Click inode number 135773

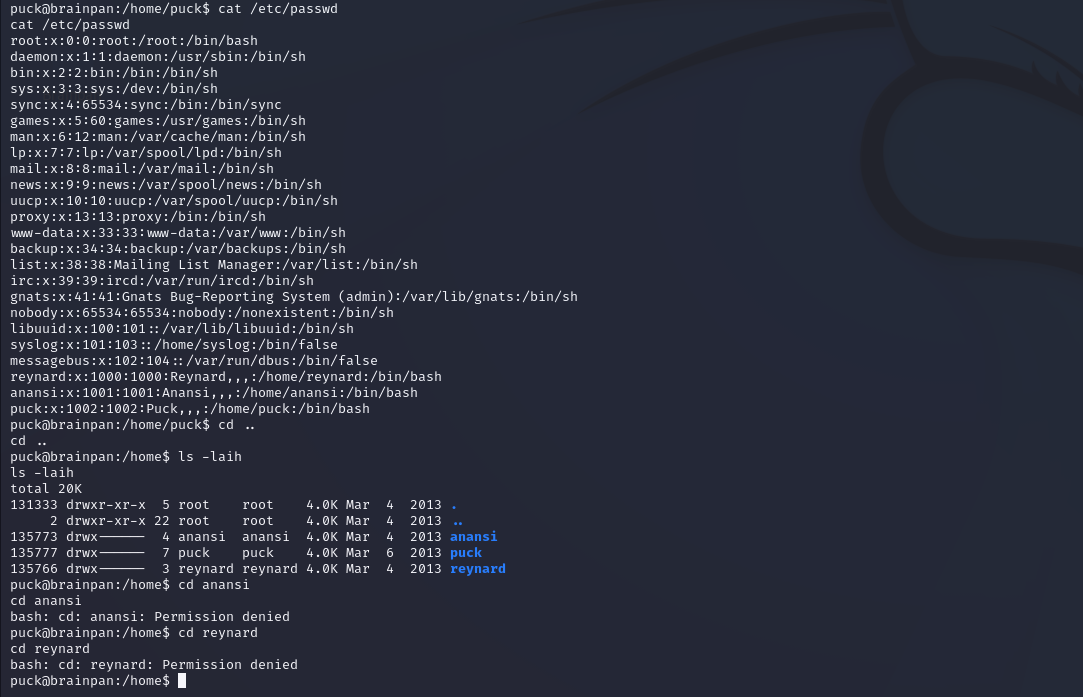pos(34,537)
